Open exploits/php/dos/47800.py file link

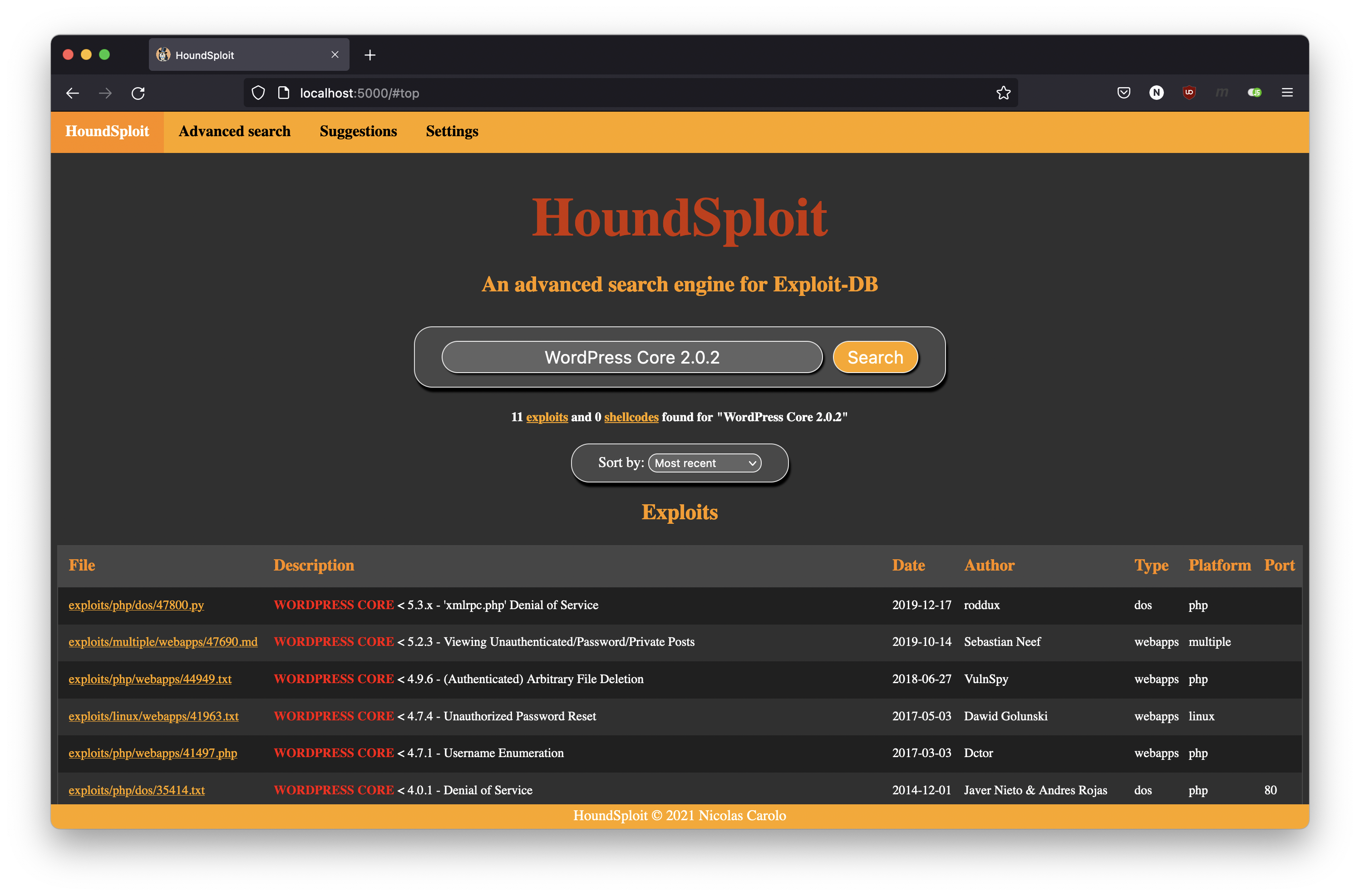(x=136, y=605)
